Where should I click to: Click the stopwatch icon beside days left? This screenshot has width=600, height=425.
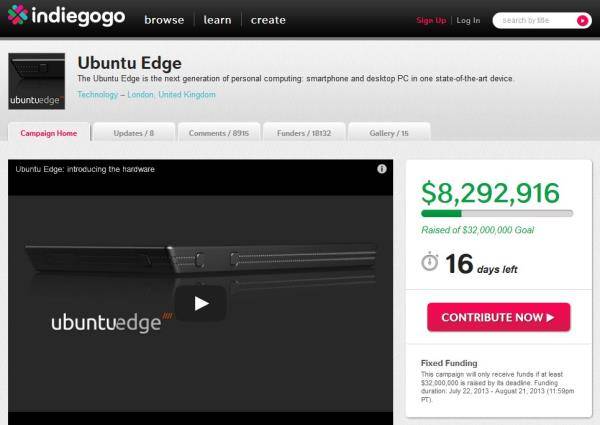pyautogui.click(x=430, y=262)
